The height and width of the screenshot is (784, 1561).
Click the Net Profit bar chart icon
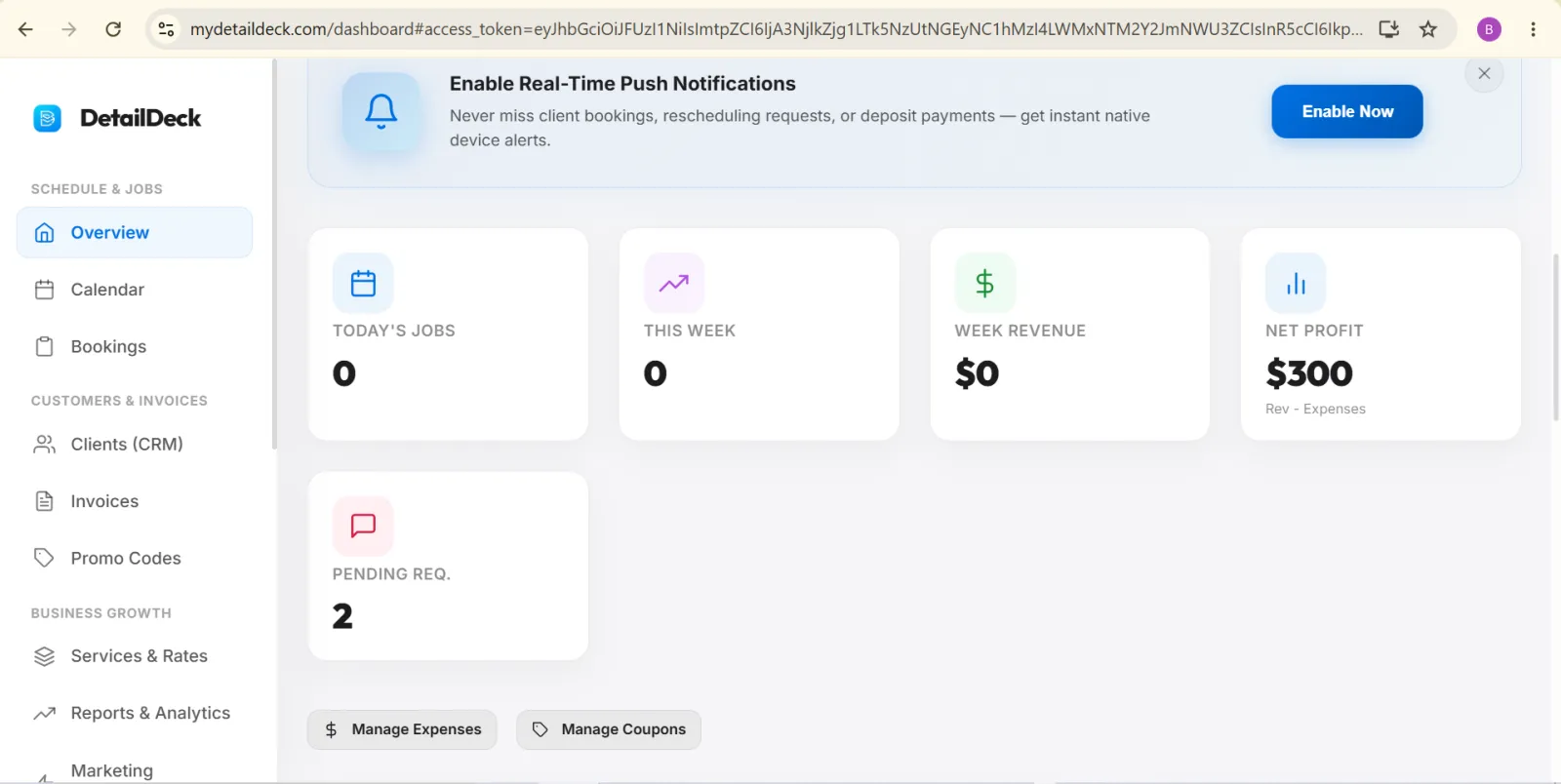(x=1296, y=283)
